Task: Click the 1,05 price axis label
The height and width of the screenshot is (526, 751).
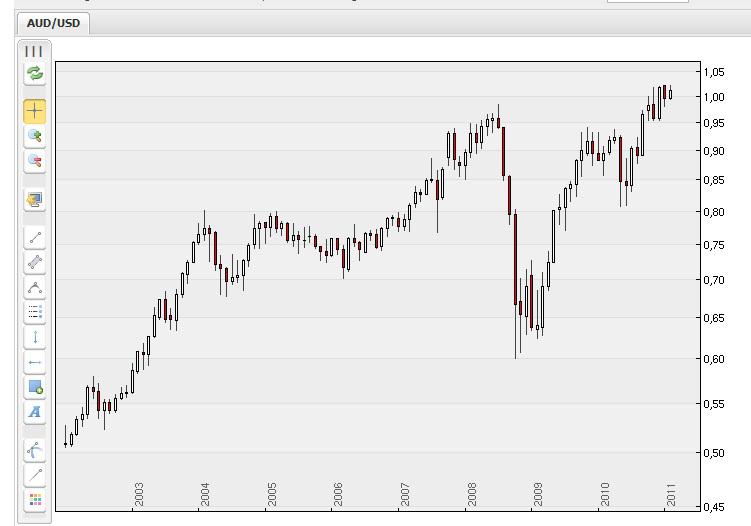Action: [x=714, y=72]
